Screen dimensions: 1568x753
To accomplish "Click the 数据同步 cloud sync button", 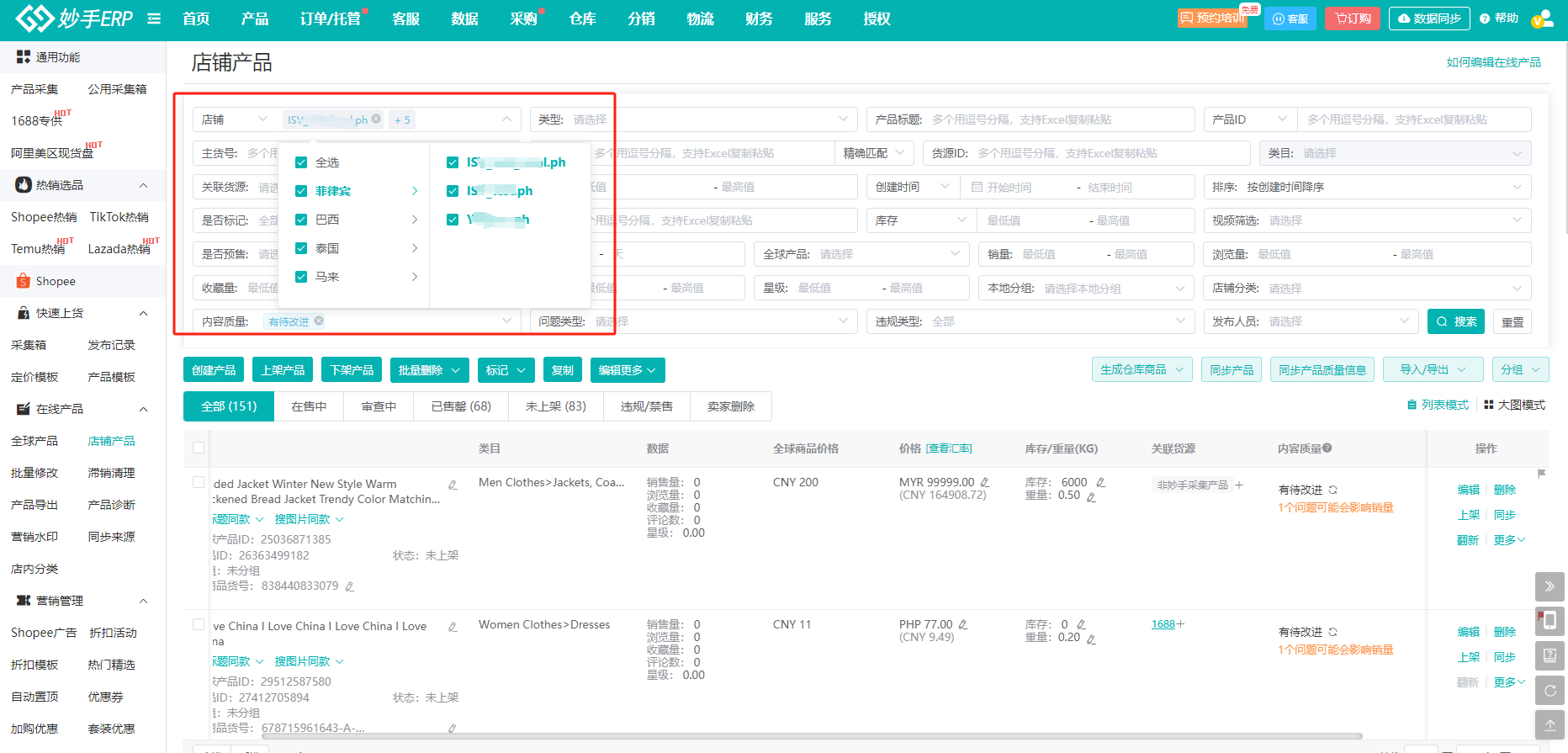I will [1428, 19].
